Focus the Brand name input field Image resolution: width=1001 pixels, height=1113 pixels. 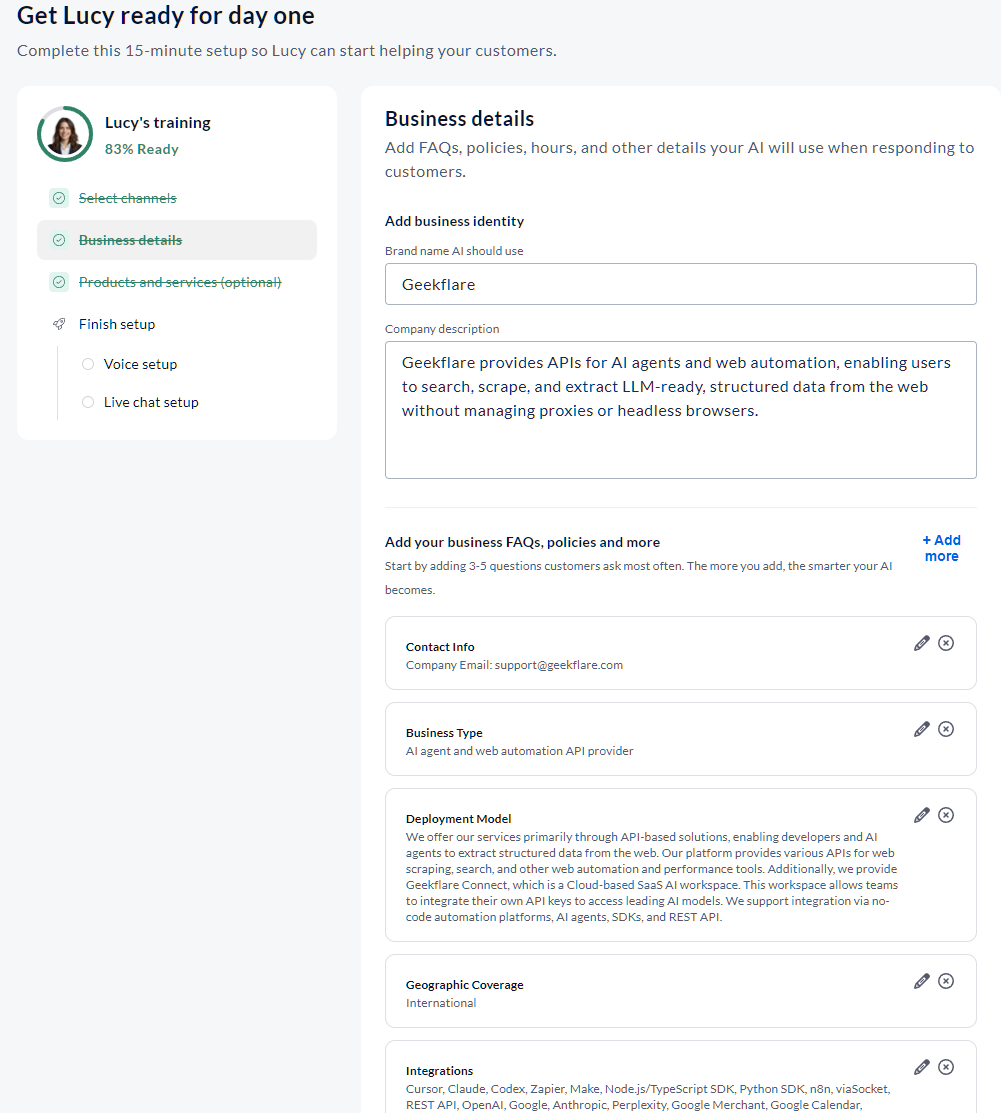pos(680,284)
